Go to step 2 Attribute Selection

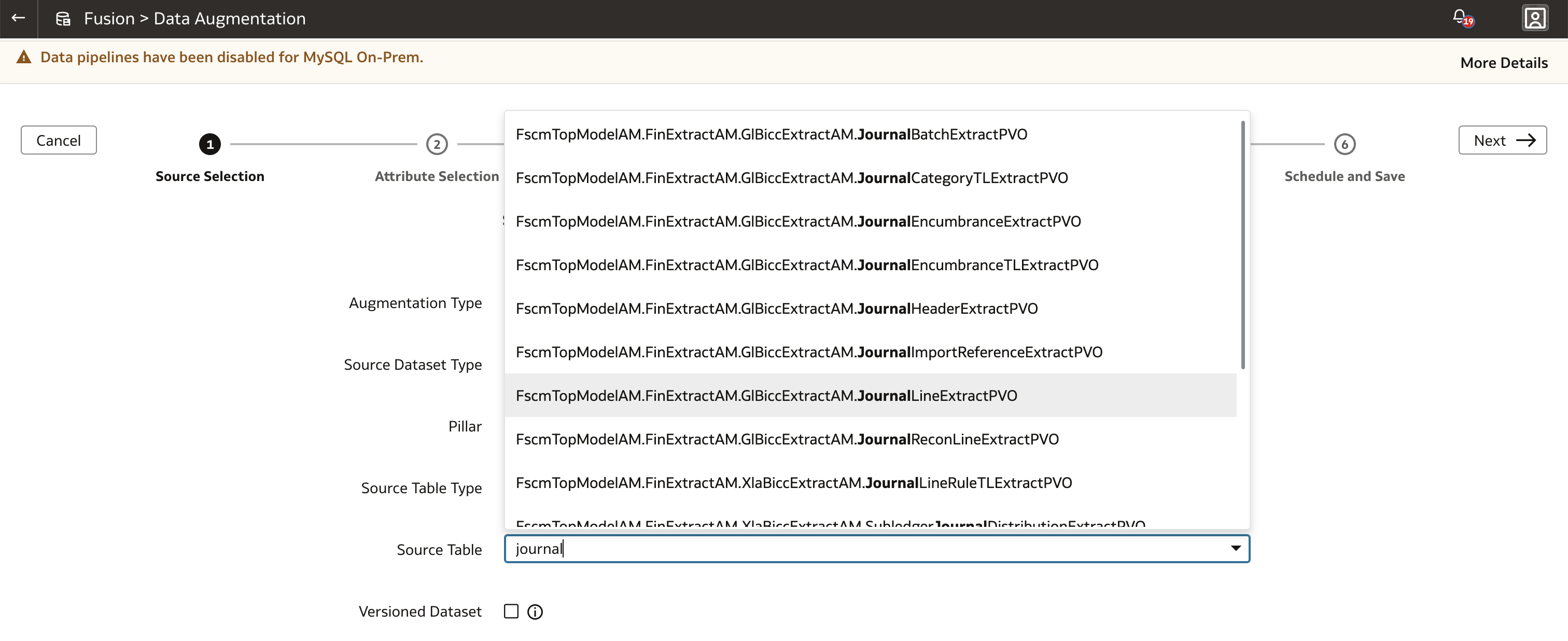(x=437, y=144)
